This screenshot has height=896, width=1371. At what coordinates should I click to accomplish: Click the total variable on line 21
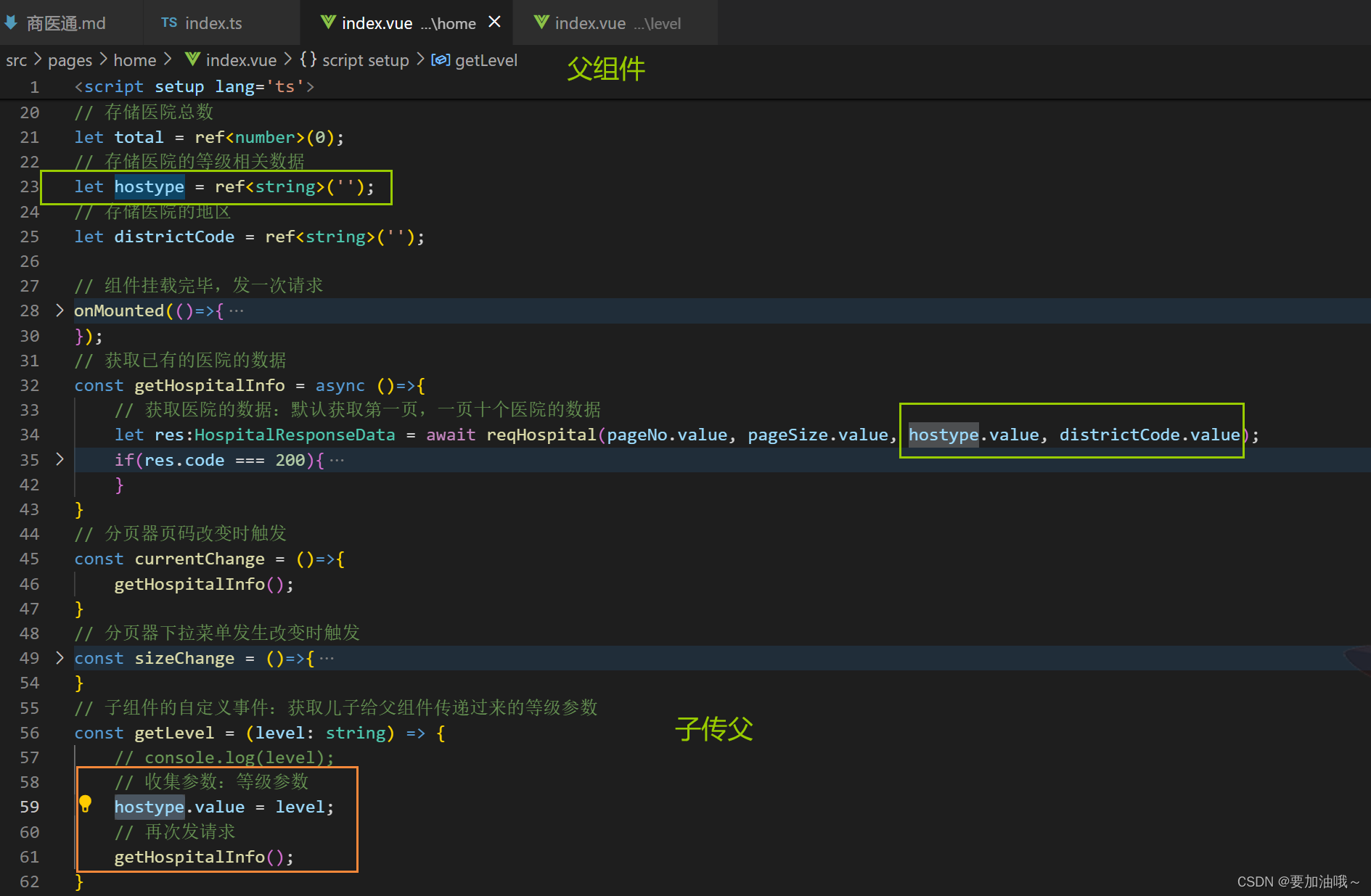[x=139, y=137]
